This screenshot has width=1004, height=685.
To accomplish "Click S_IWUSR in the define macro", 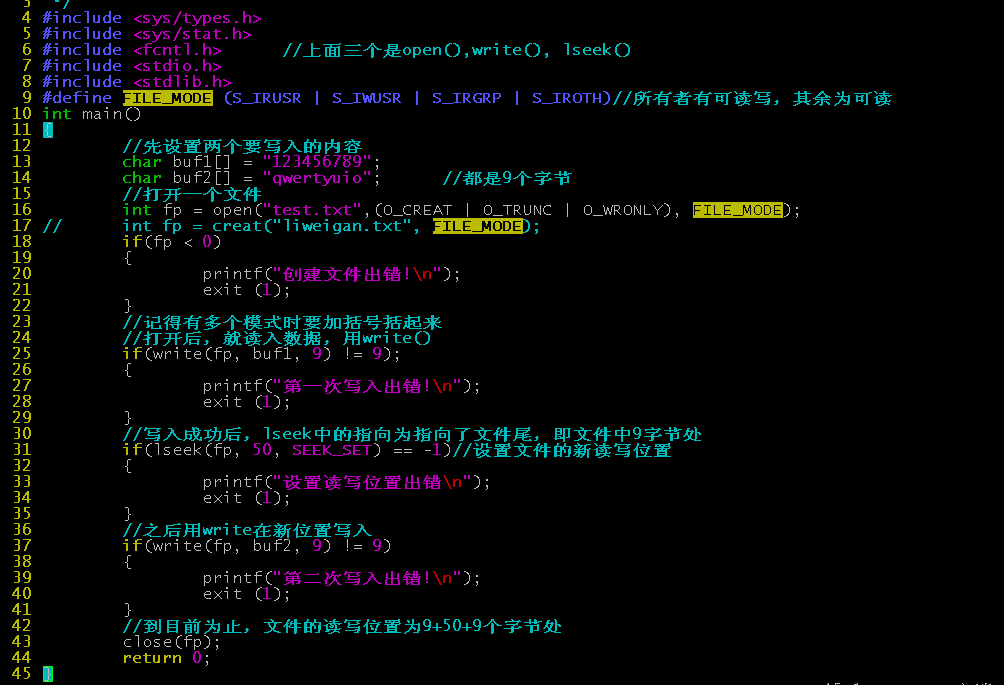I will tap(367, 98).
